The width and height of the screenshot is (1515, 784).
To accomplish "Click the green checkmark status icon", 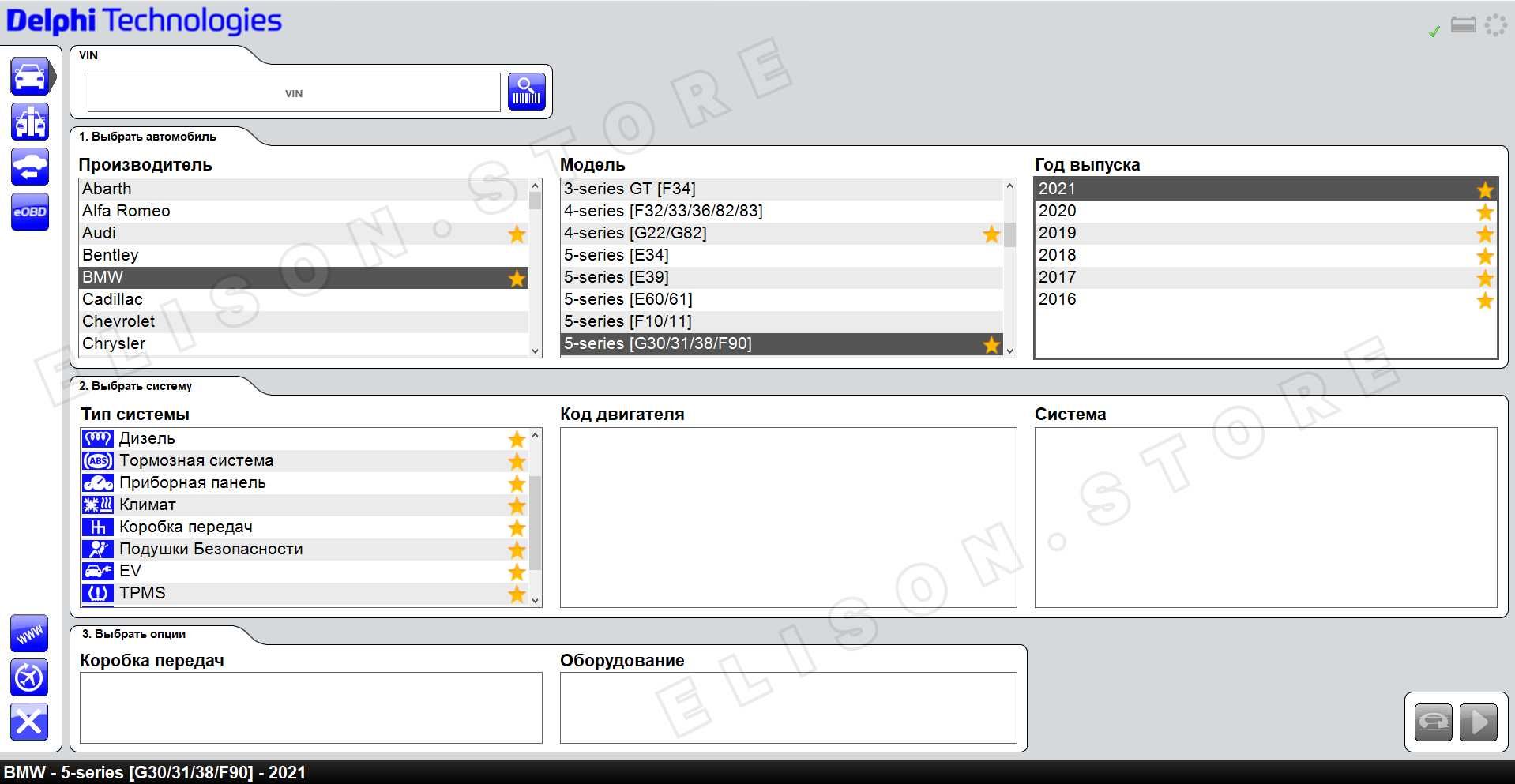I will coord(1434,32).
